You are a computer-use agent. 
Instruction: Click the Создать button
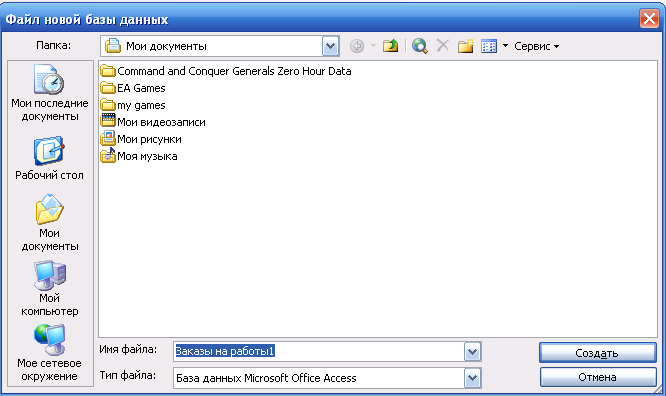coord(598,353)
